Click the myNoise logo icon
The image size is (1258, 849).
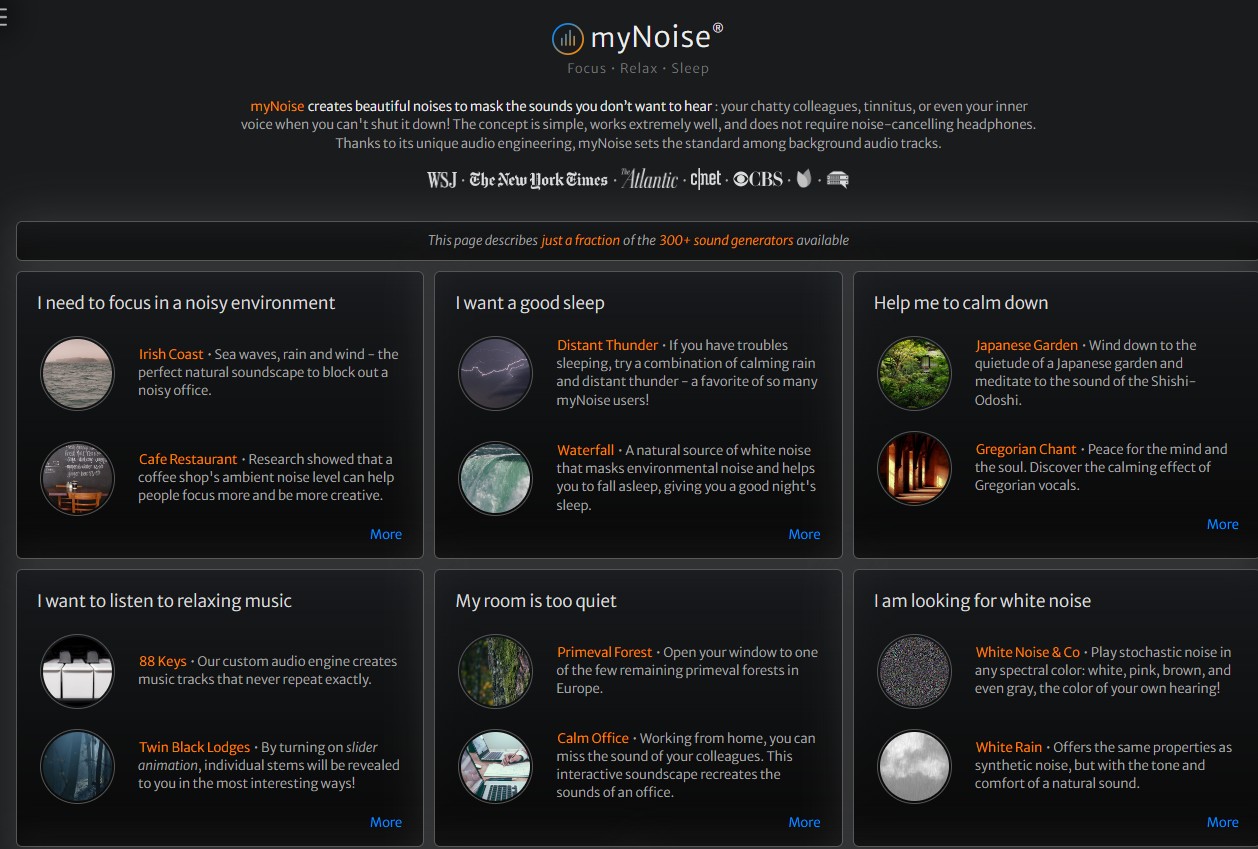566,38
